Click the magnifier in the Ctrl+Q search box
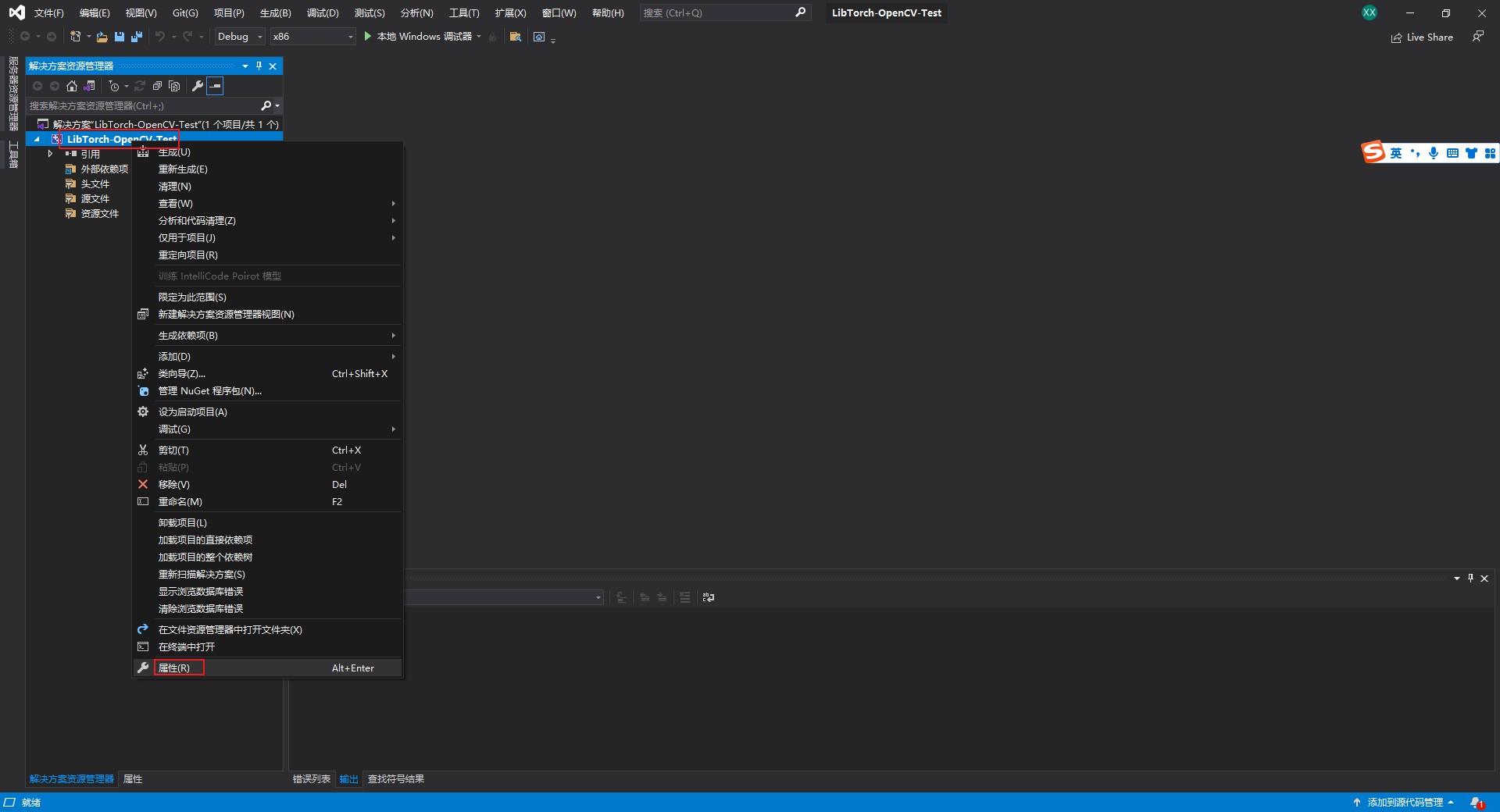 pyautogui.click(x=800, y=12)
